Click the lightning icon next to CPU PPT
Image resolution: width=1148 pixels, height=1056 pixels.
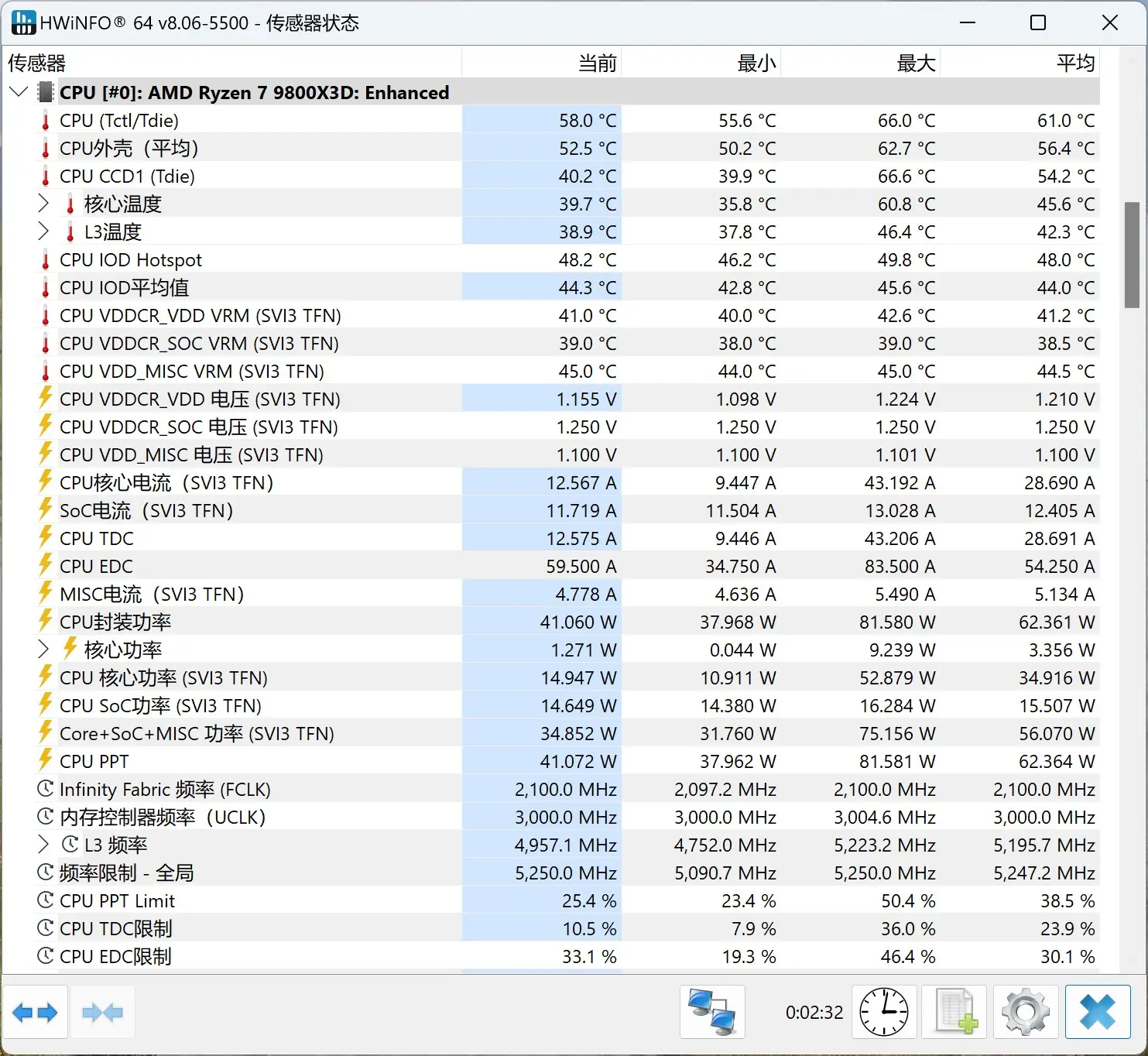(44, 761)
